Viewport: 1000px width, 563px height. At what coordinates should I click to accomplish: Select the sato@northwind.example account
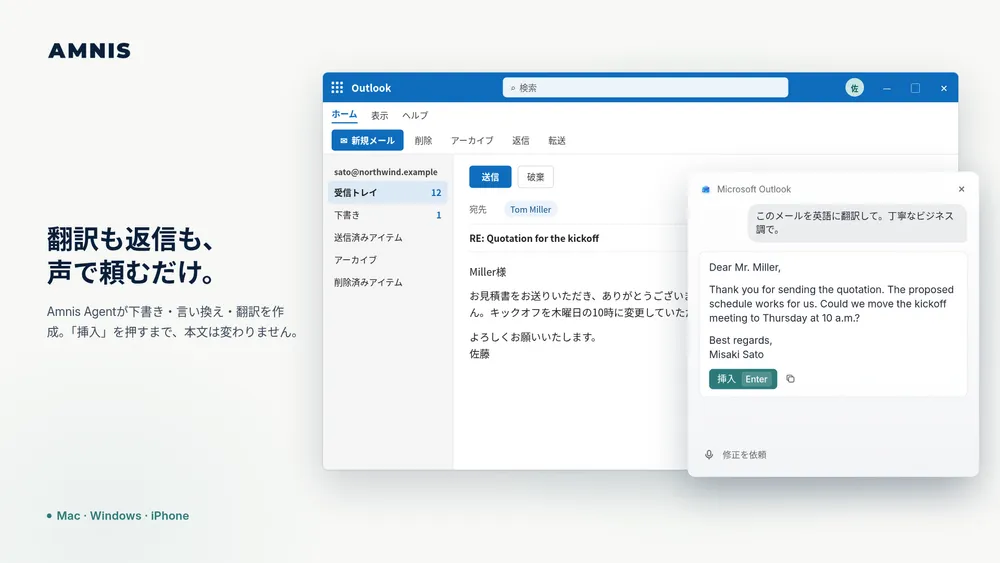386,172
